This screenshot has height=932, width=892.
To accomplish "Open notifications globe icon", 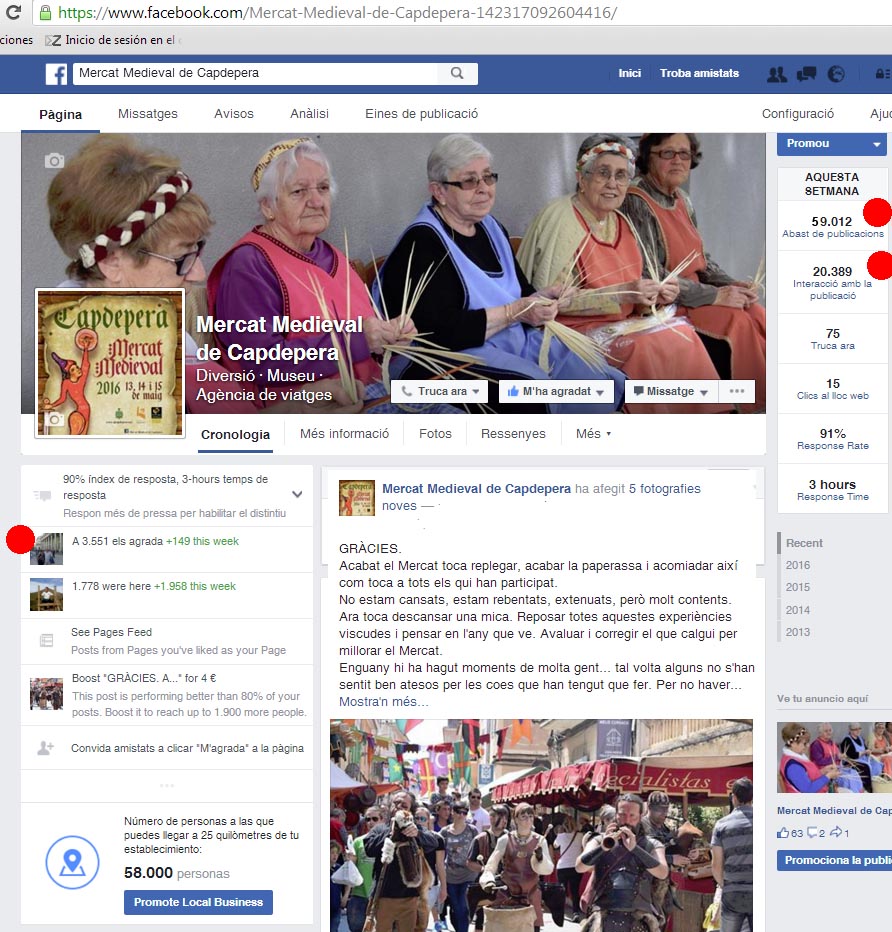I will (x=836, y=74).
